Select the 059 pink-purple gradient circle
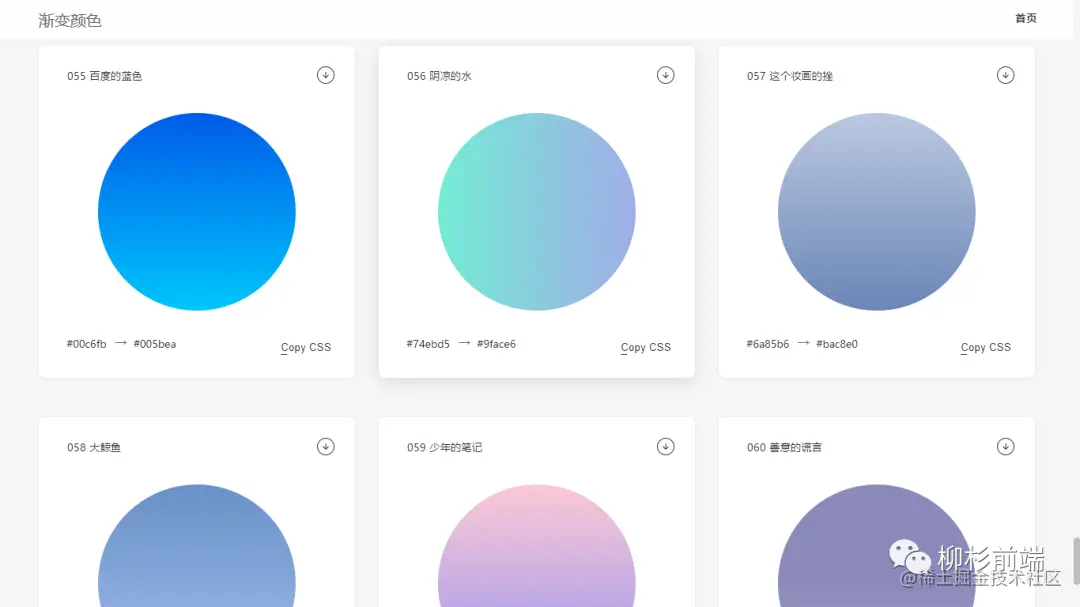 (x=537, y=546)
